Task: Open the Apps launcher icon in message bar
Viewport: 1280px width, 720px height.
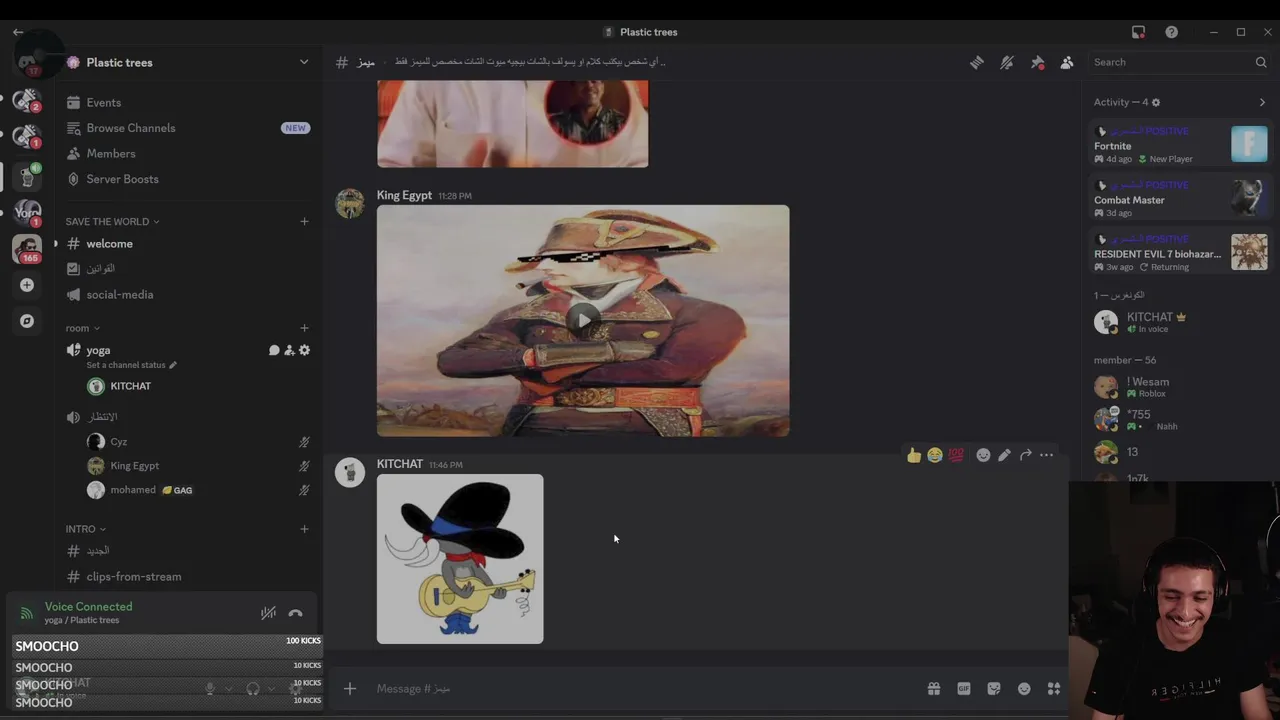Action: pos(1054,688)
